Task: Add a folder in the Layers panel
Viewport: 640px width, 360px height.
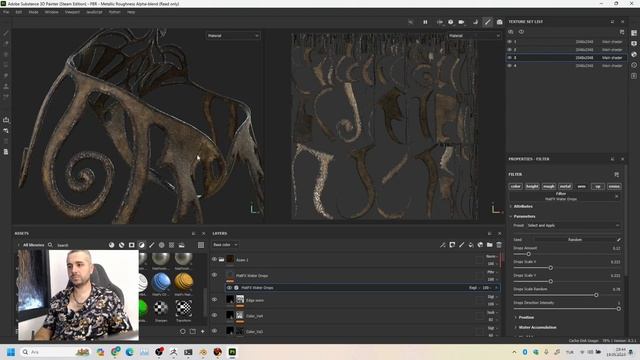Action: (x=489, y=245)
